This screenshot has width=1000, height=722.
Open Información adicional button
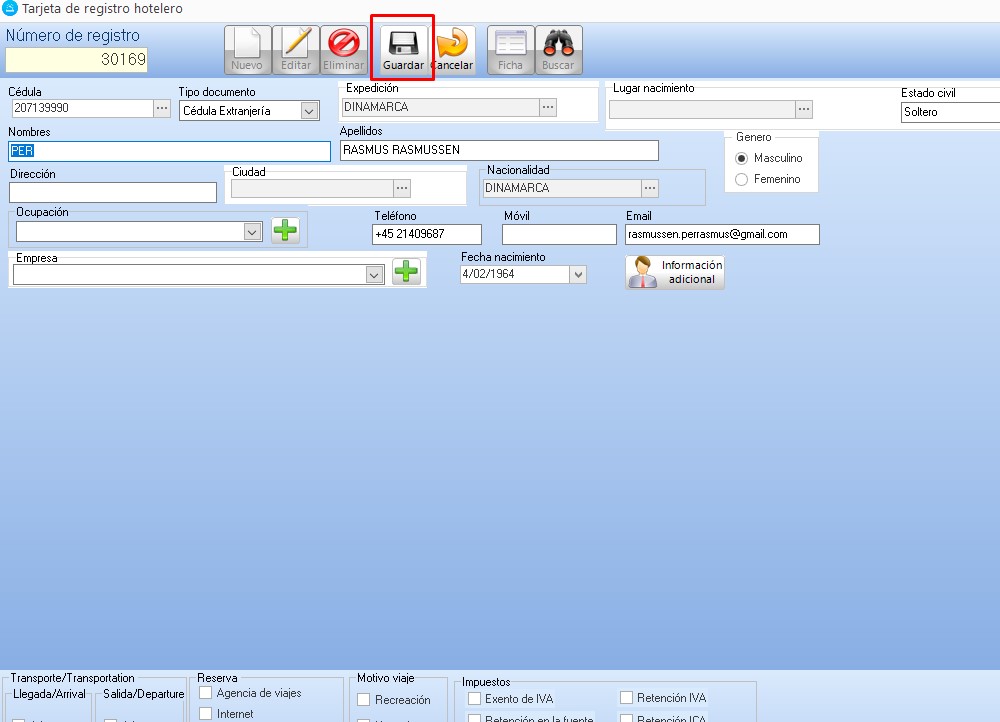pos(675,272)
